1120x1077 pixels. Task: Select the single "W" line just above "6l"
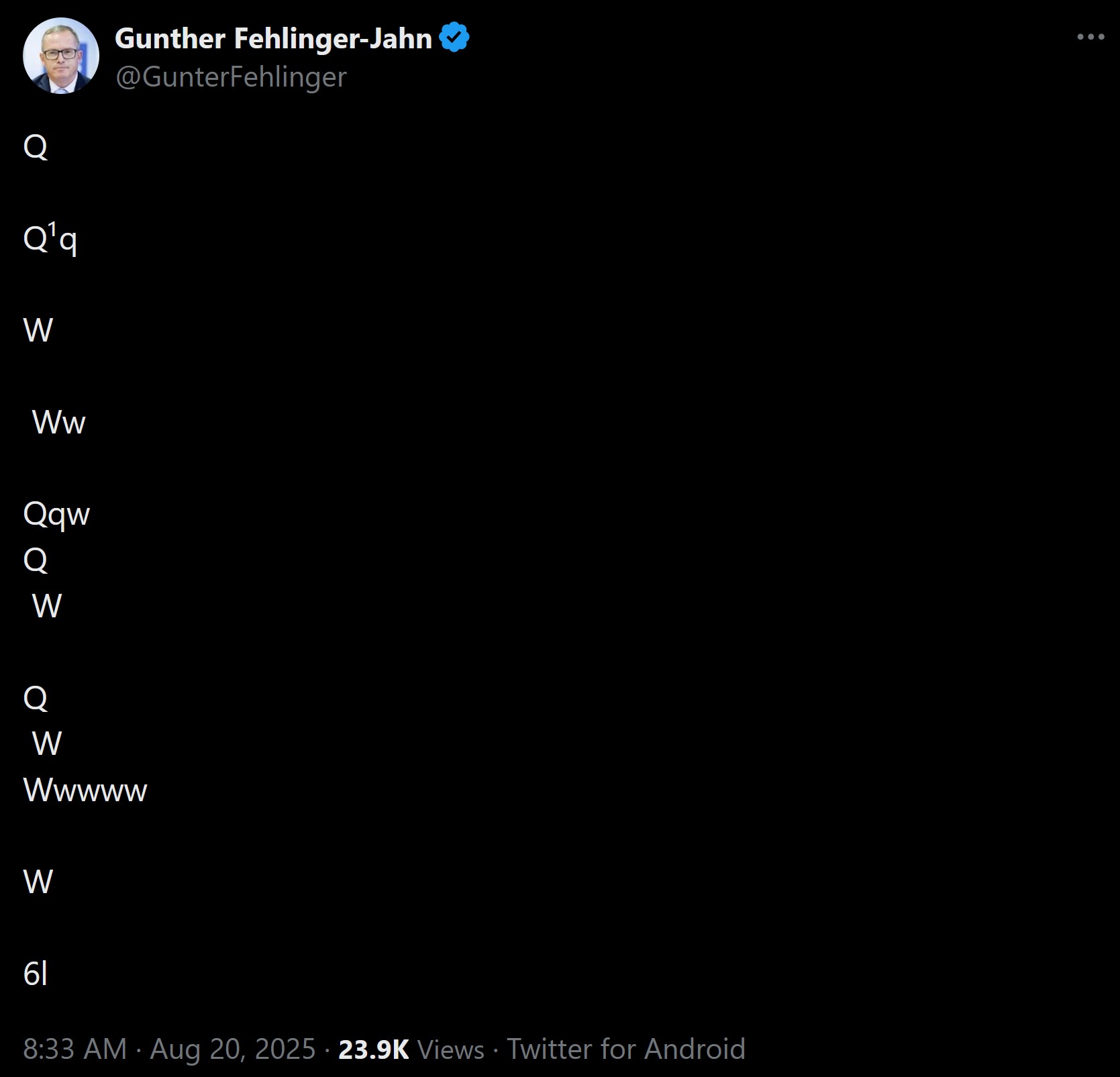tap(38, 882)
